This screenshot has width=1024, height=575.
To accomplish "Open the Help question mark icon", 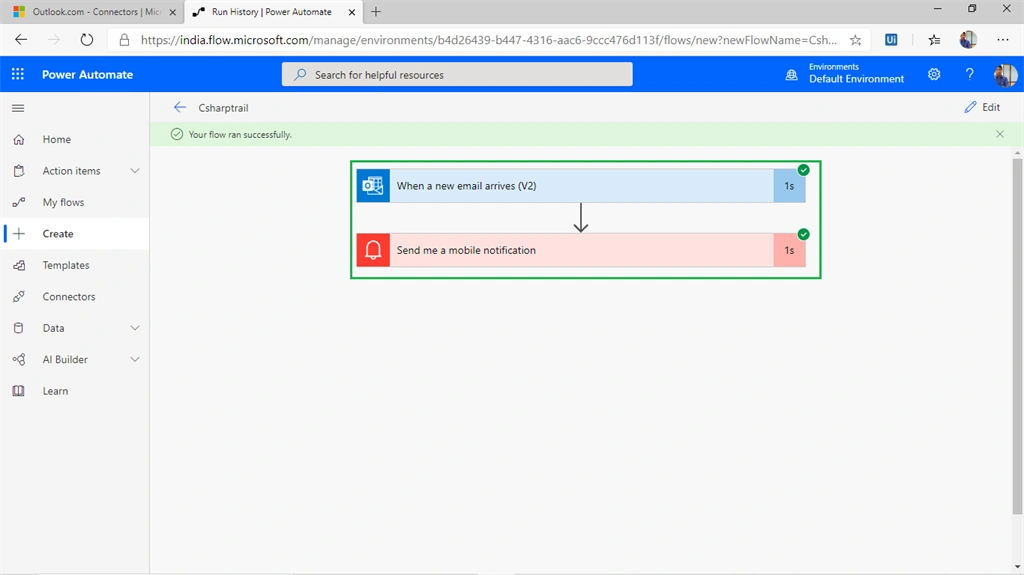I will [969, 74].
